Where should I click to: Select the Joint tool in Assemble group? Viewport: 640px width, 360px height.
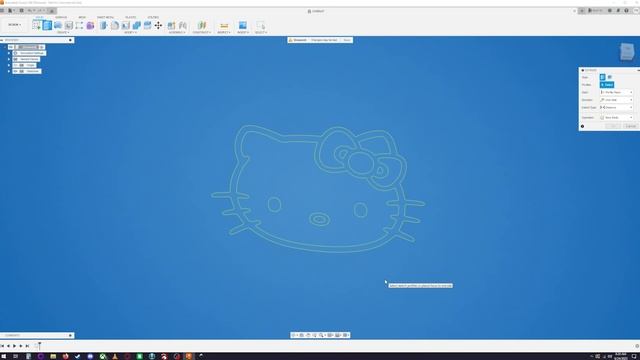pyautogui.click(x=183, y=25)
